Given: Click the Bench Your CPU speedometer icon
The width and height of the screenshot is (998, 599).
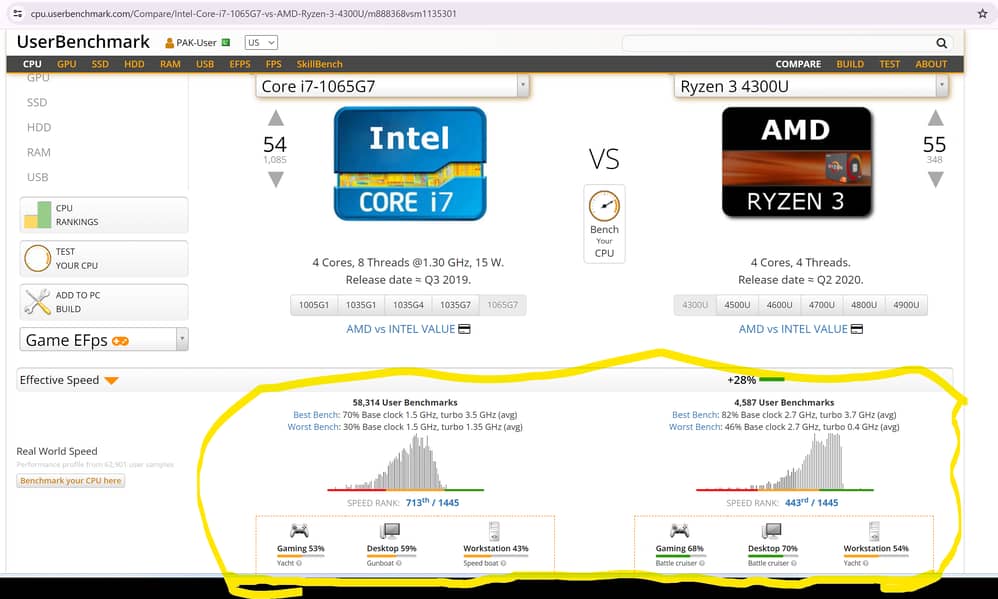Looking at the screenshot, I should tap(604, 206).
